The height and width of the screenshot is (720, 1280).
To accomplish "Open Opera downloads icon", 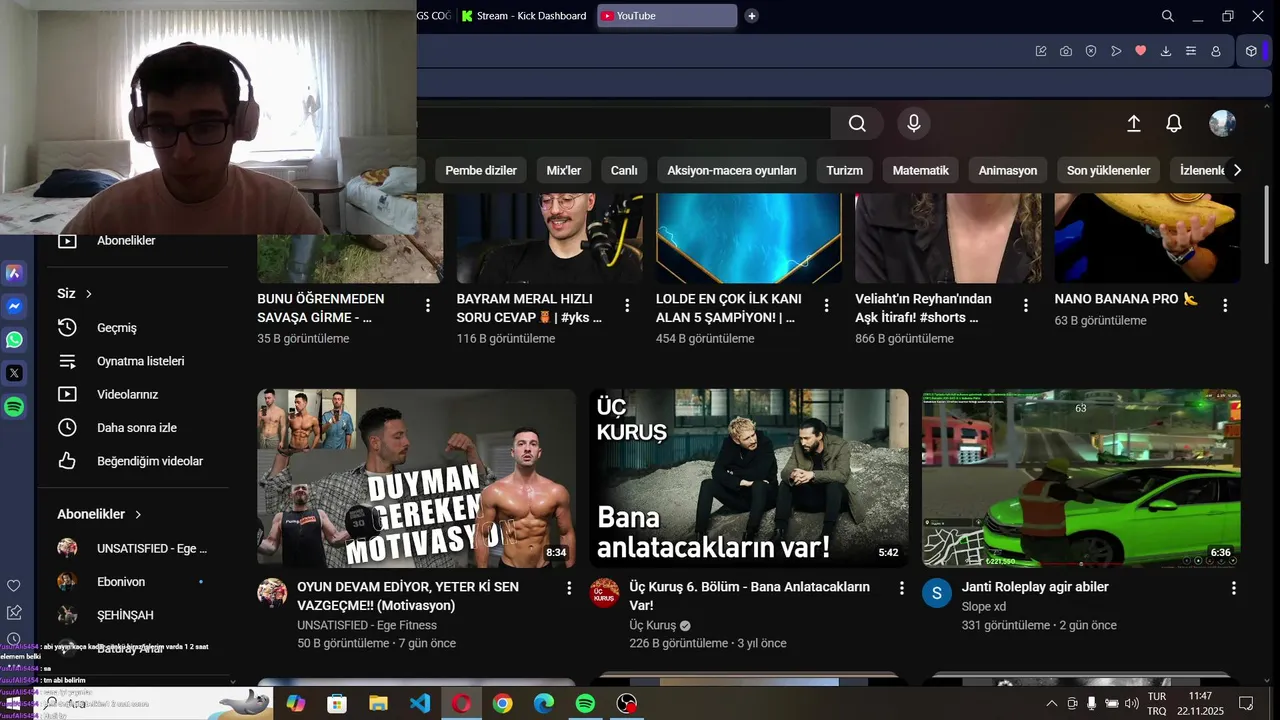I will 1166,51.
